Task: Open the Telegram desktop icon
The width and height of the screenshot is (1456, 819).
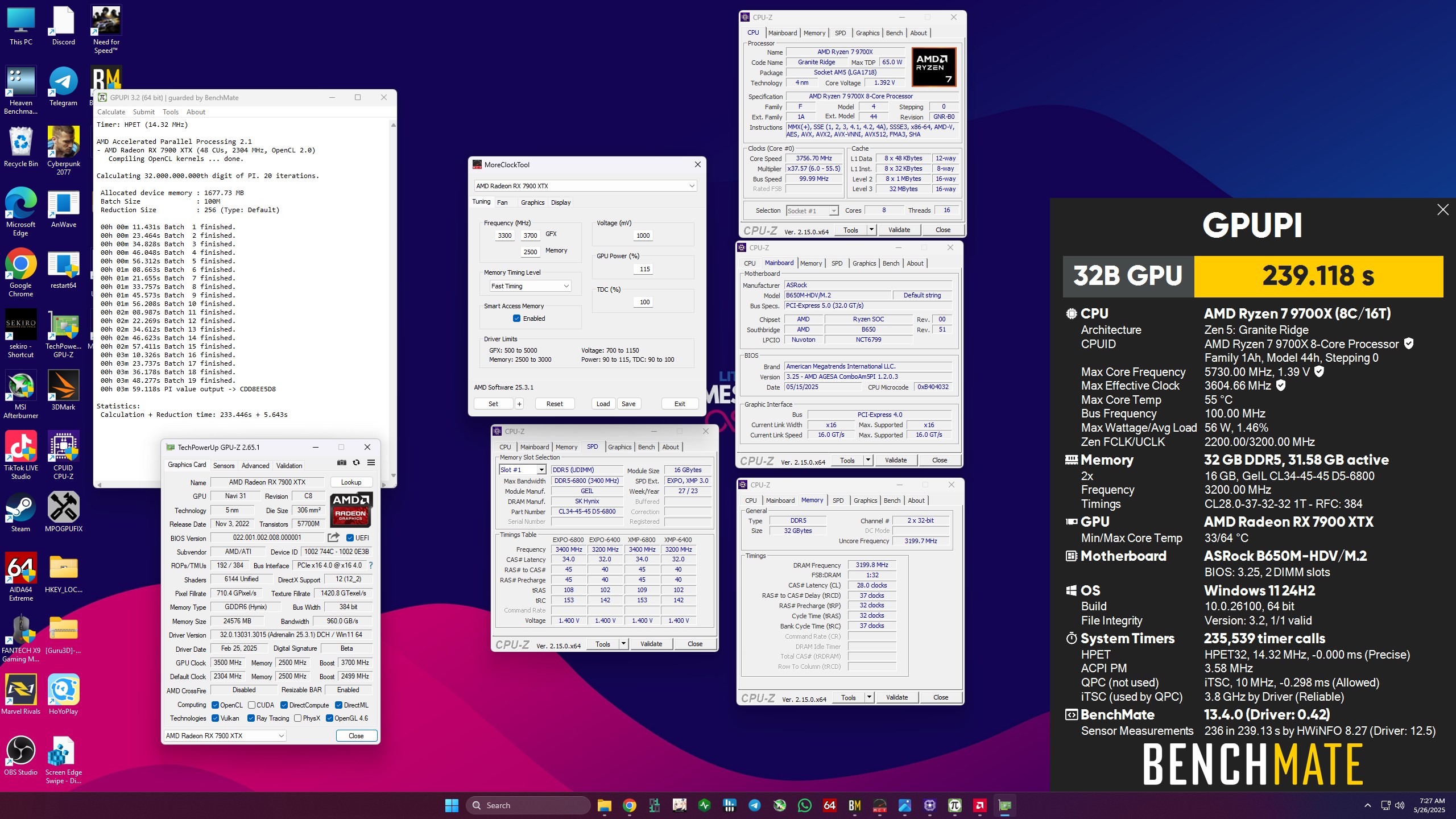Action: (63, 87)
